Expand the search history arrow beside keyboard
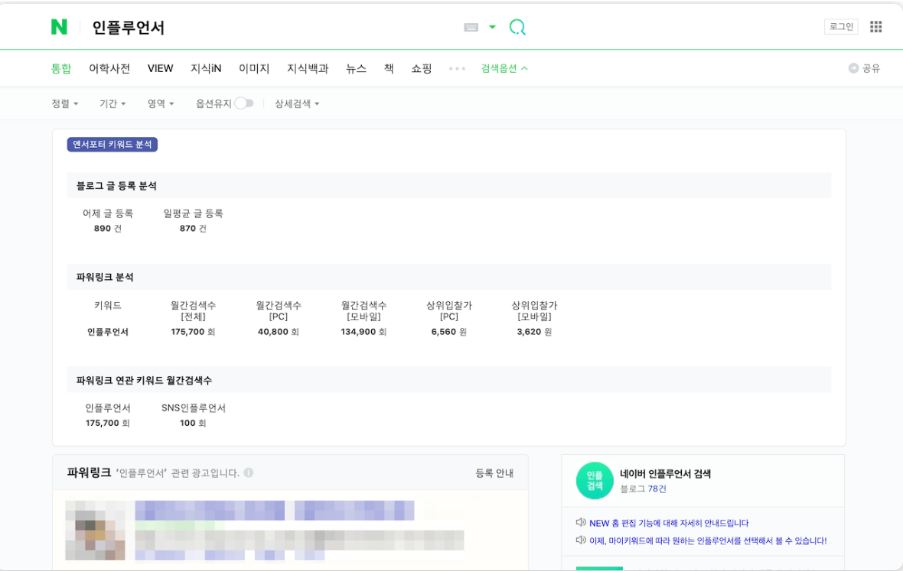Viewport: 903px width, 571px height. click(x=492, y=27)
